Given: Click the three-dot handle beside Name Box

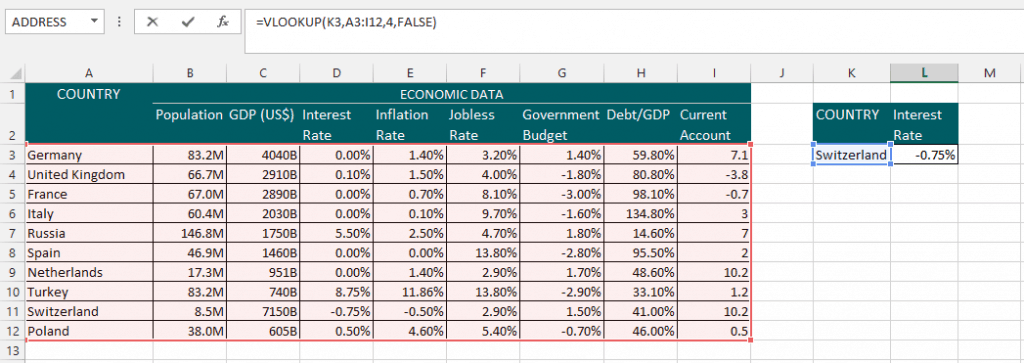Looking at the screenshot, I should pyautogui.click(x=118, y=22).
